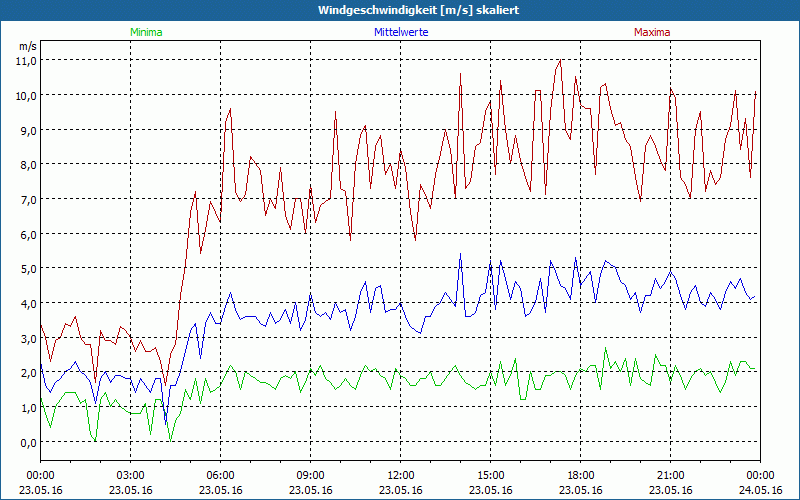Click the 06:00 time axis label
The height and width of the screenshot is (500, 800).
(x=220, y=476)
